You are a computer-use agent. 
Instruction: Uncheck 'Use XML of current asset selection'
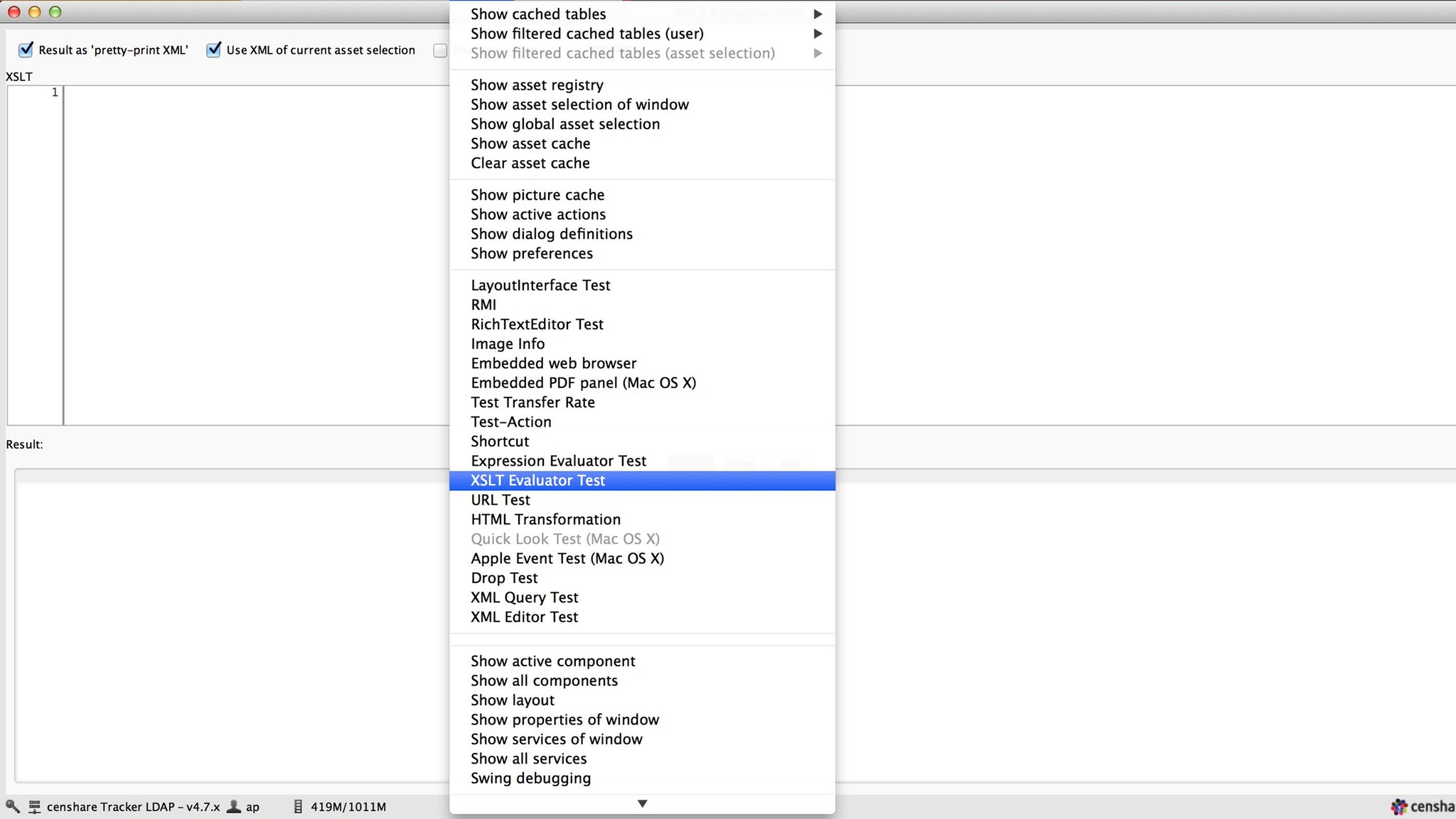pos(214,50)
